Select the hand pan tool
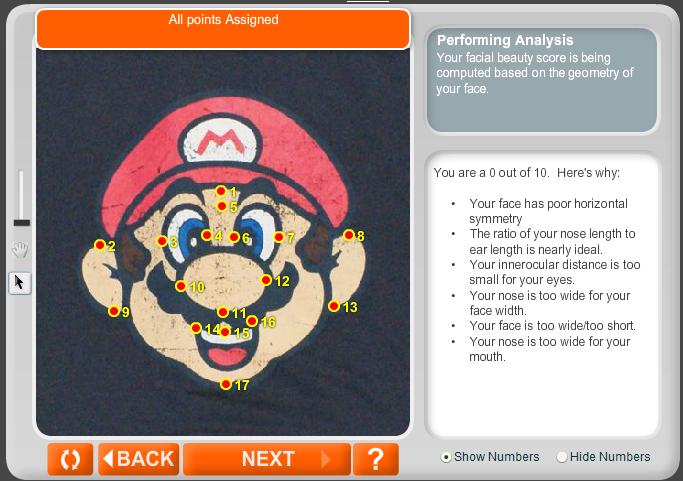The image size is (683, 482). pos(20,250)
